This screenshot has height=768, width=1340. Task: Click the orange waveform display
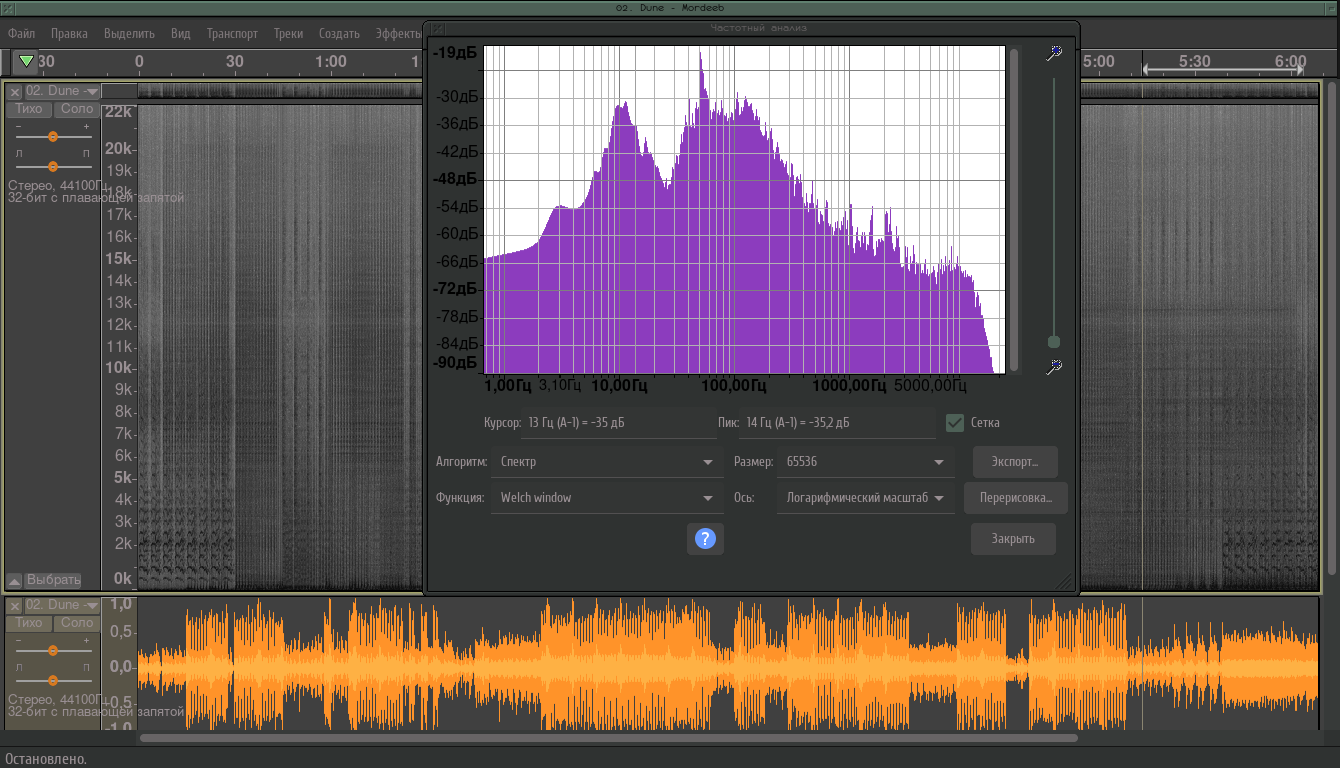click(x=728, y=665)
